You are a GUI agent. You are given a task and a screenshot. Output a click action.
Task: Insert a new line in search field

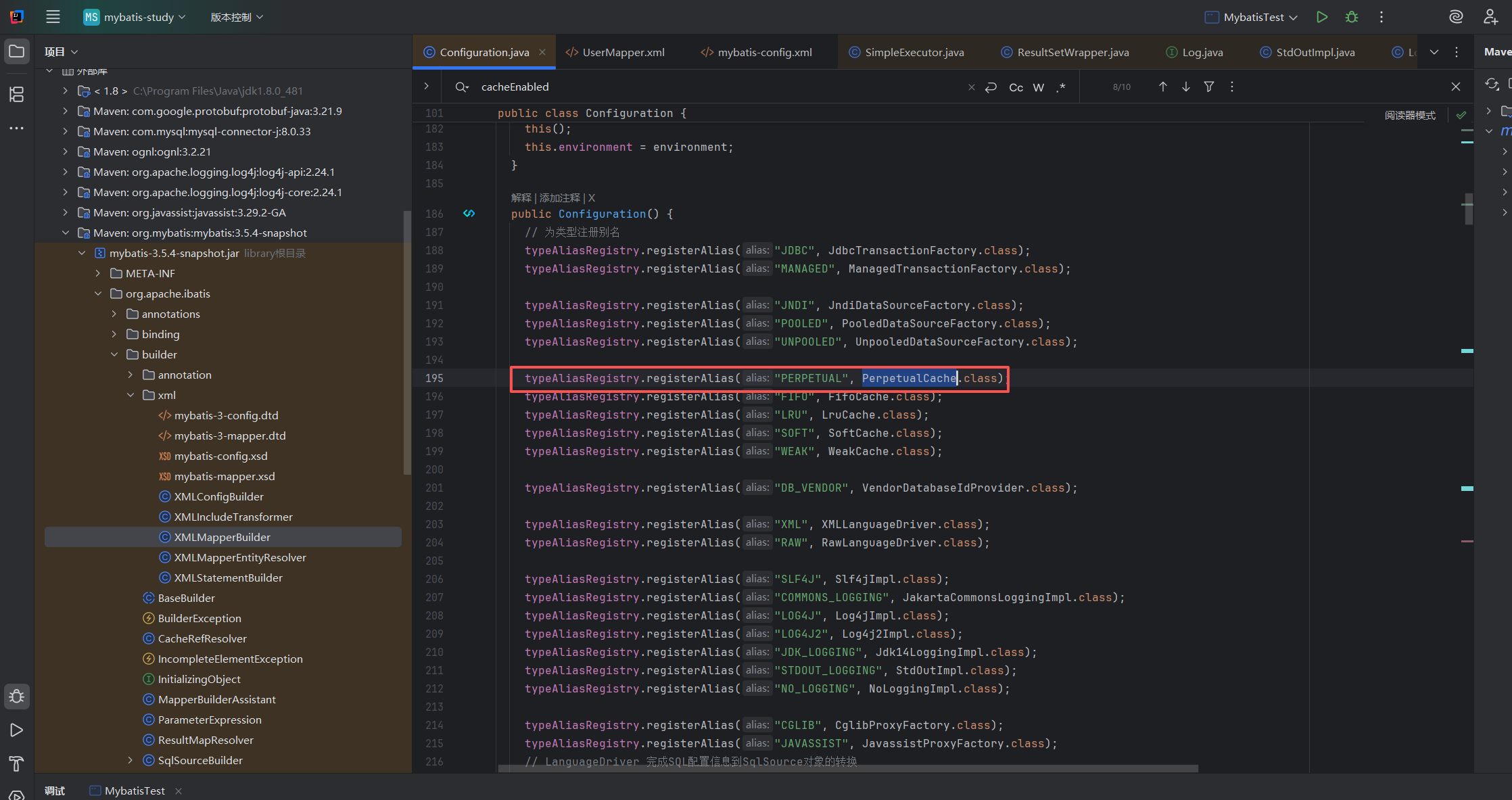[x=991, y=87]
